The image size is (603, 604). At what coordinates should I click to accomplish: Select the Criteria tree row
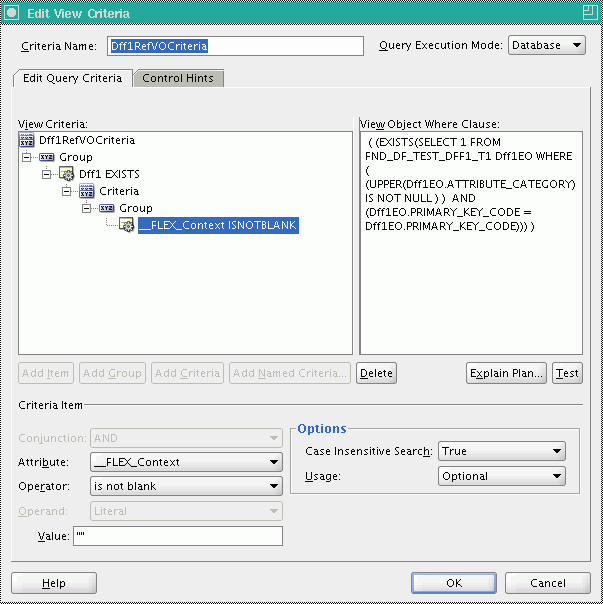(x=119, y=191)
